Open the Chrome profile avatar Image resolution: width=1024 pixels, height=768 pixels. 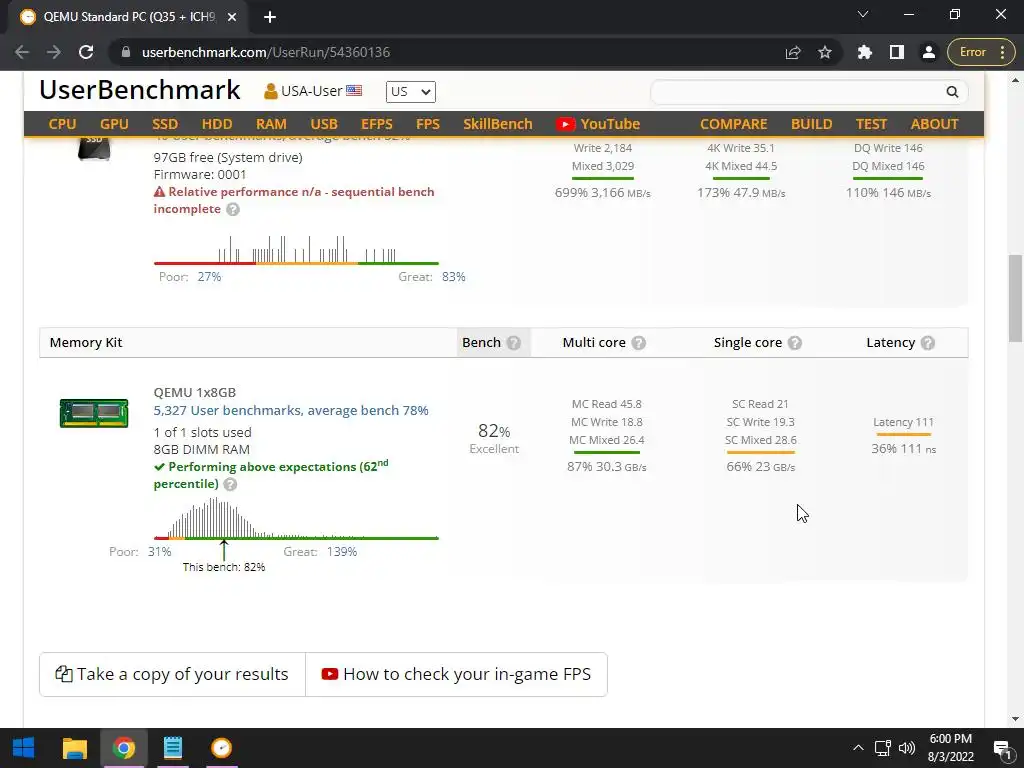coord(929,52)
